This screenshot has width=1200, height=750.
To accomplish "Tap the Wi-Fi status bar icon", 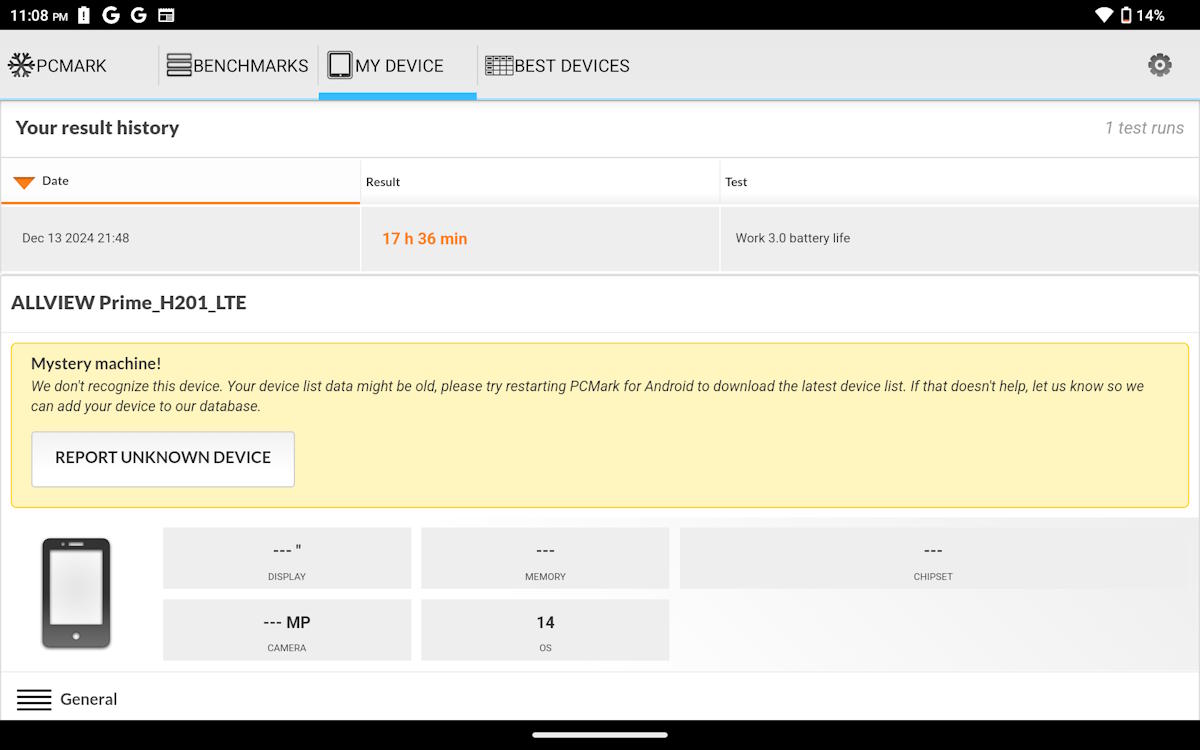I will point(1104,15).
